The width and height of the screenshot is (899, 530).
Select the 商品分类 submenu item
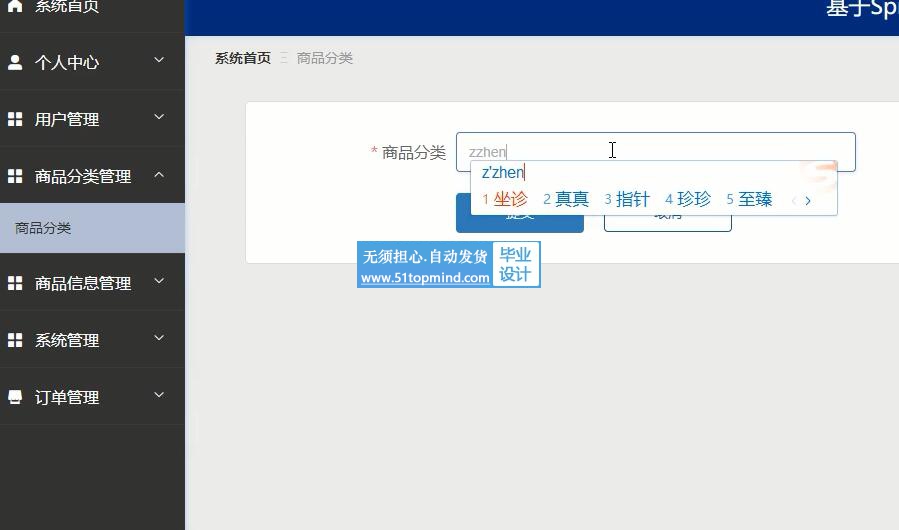(92, 228)
